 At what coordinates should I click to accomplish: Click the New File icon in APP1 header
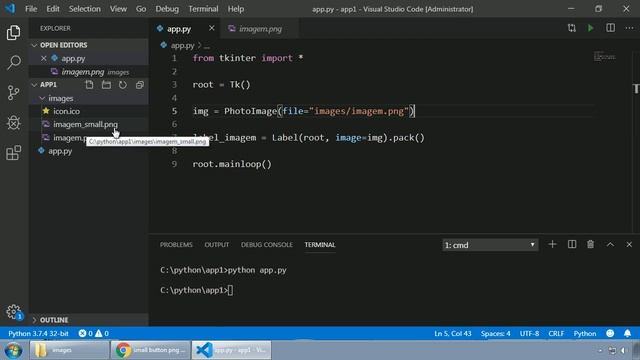(x=89, y=84)
